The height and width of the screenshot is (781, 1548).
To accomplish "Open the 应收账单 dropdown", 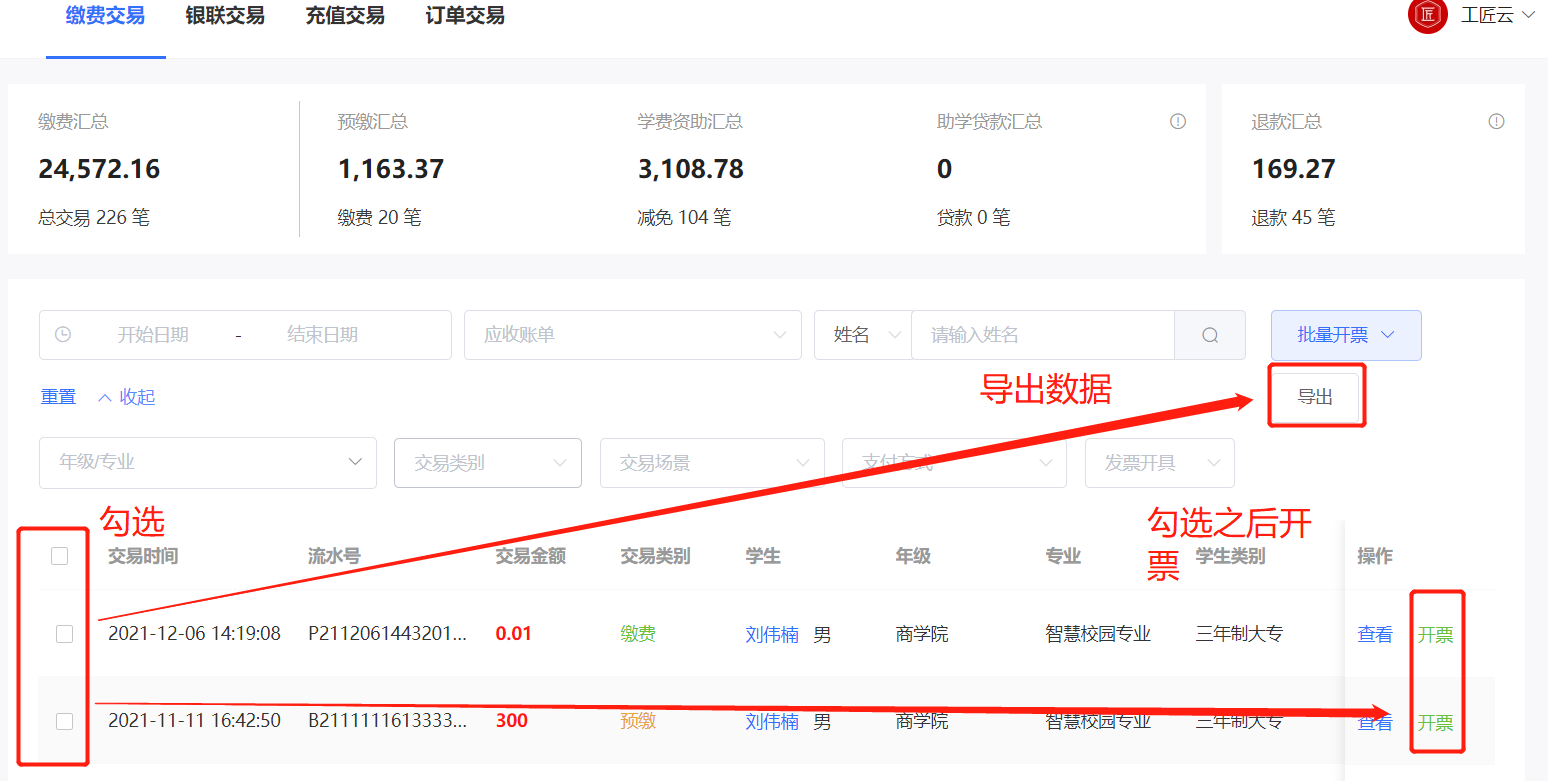I will (x=633, y=335).
